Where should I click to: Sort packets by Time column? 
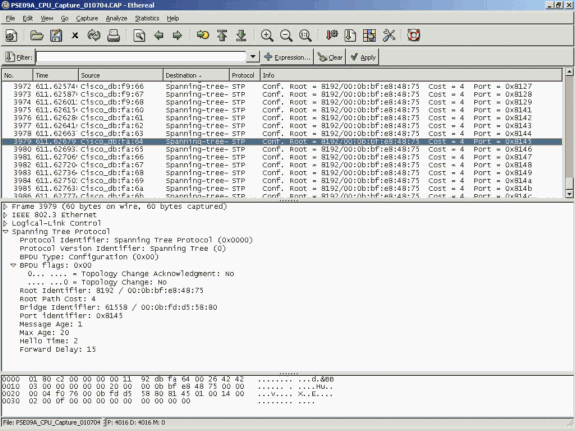55,75
